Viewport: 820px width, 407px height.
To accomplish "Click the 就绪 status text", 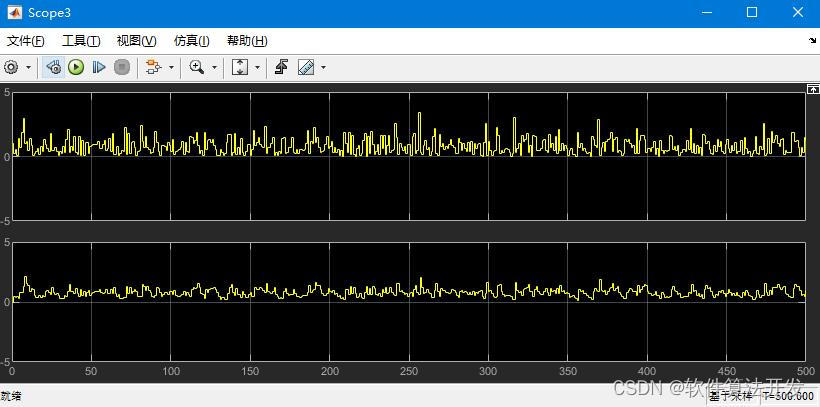I will click(10, 396).
